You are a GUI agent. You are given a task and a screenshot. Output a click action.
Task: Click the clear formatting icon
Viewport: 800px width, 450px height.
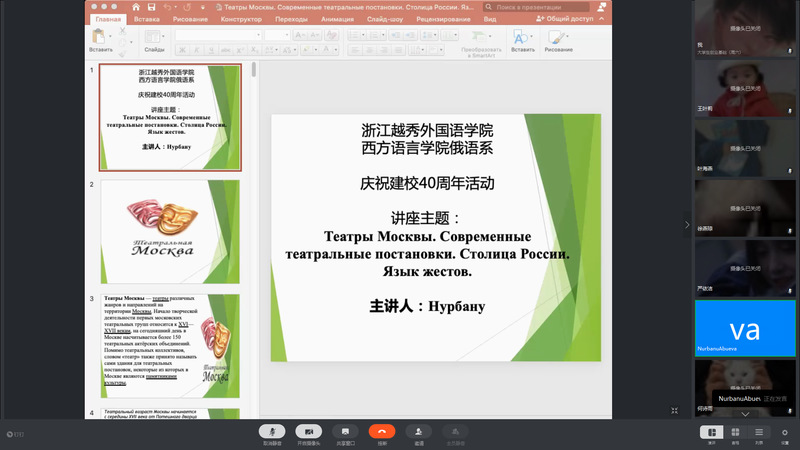click(332, 35)
